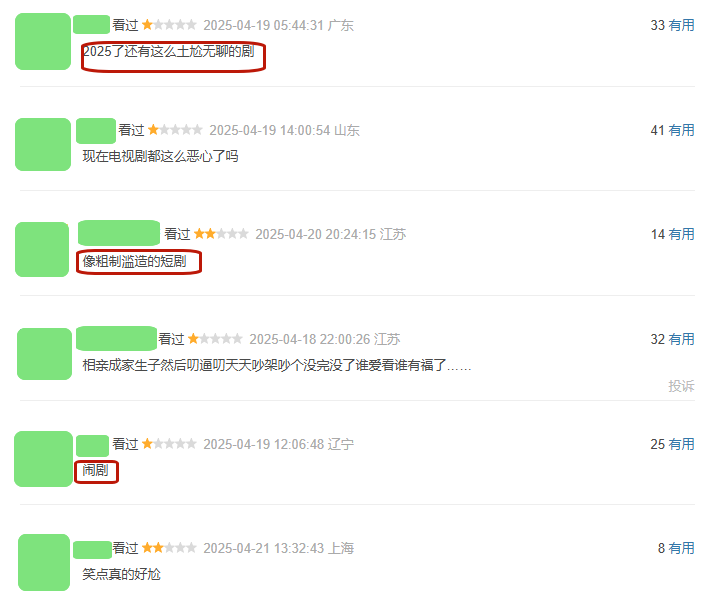The height and width of the screenshot is (606, 722).
Task: Open avatar of reviewer posting 像粗制滥造的短剧
Action: click(42, 250)
